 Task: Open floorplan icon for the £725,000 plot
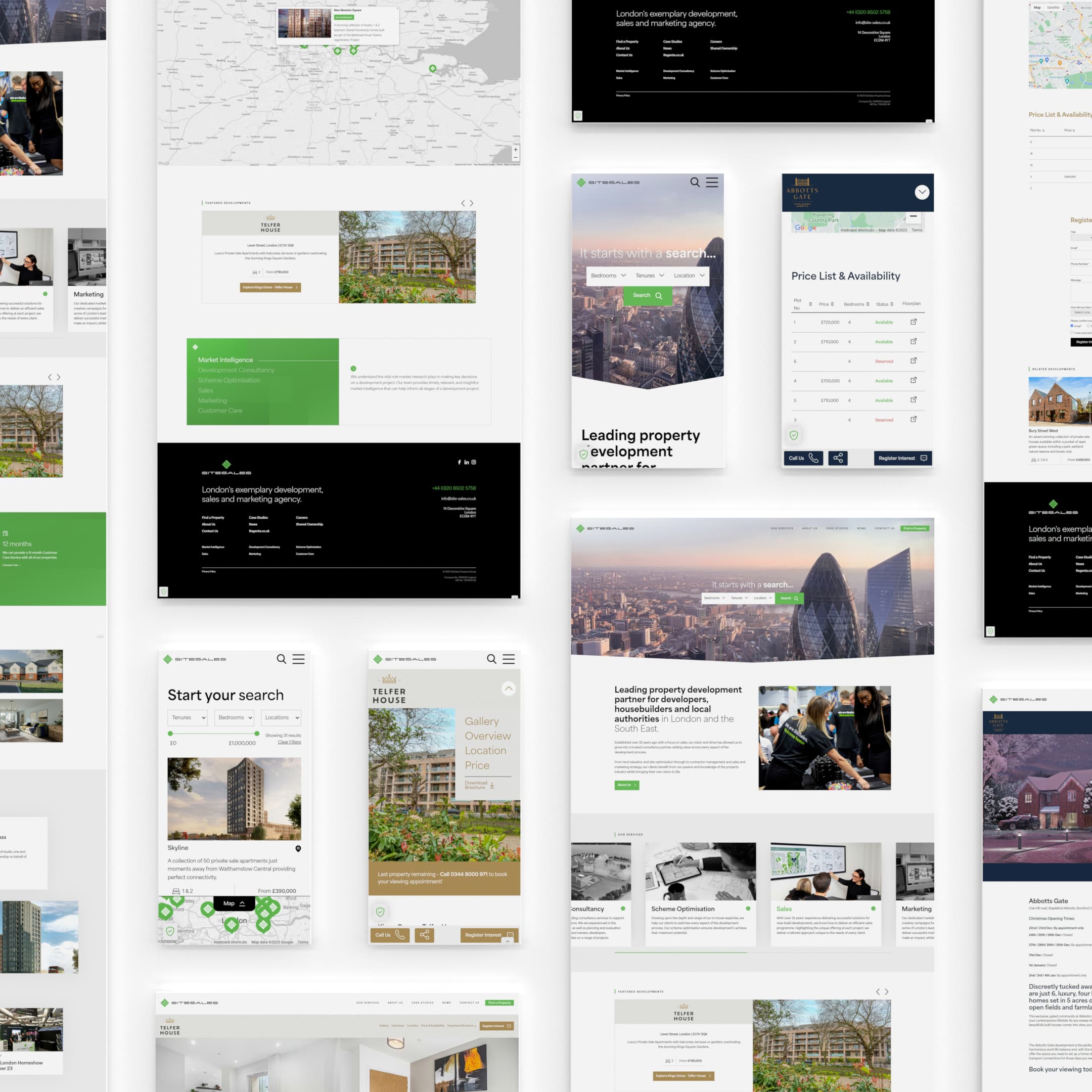(914, 322)
